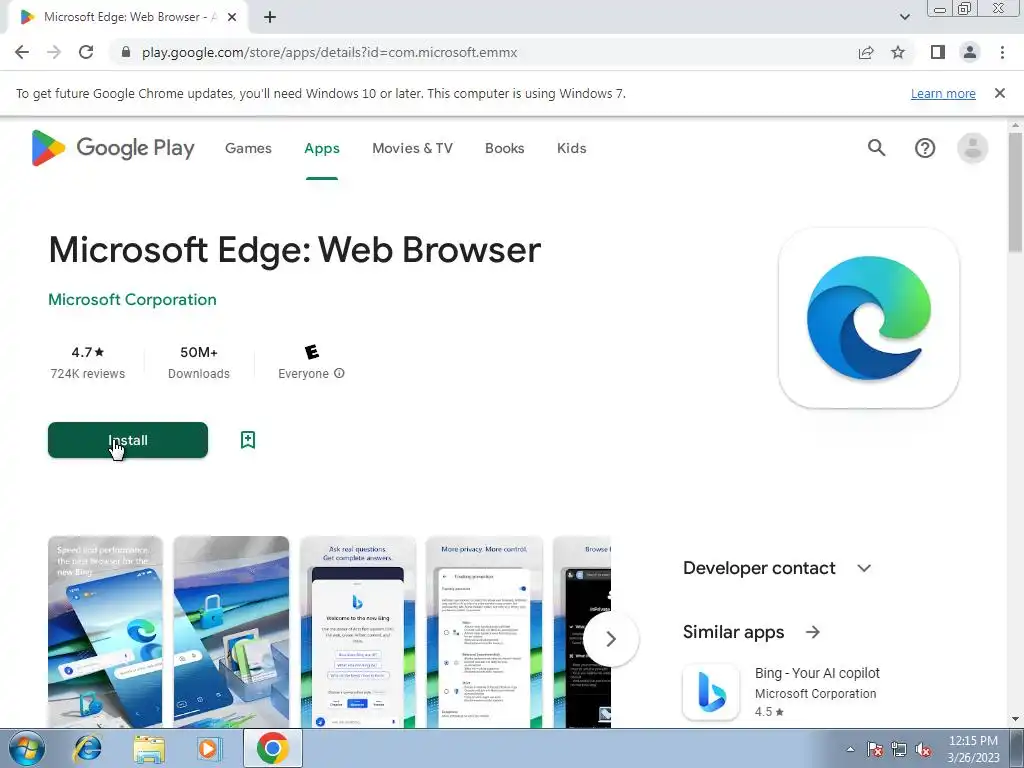
Task: Toggle the Chrome side panel
Action: (938, 52)
